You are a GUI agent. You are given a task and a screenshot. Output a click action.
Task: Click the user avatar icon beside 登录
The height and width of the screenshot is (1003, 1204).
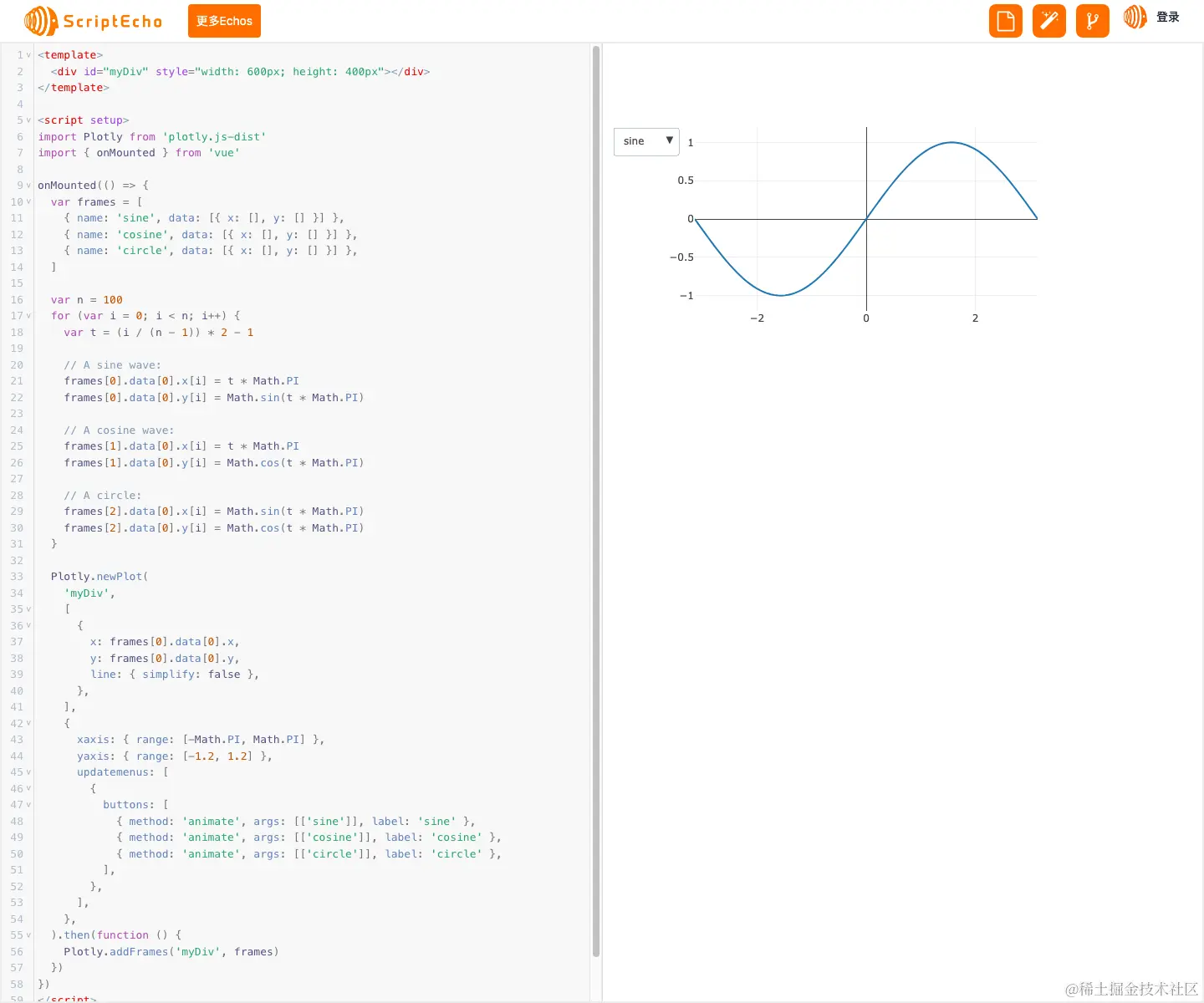pyautogui.click(x=1135, y=17)
